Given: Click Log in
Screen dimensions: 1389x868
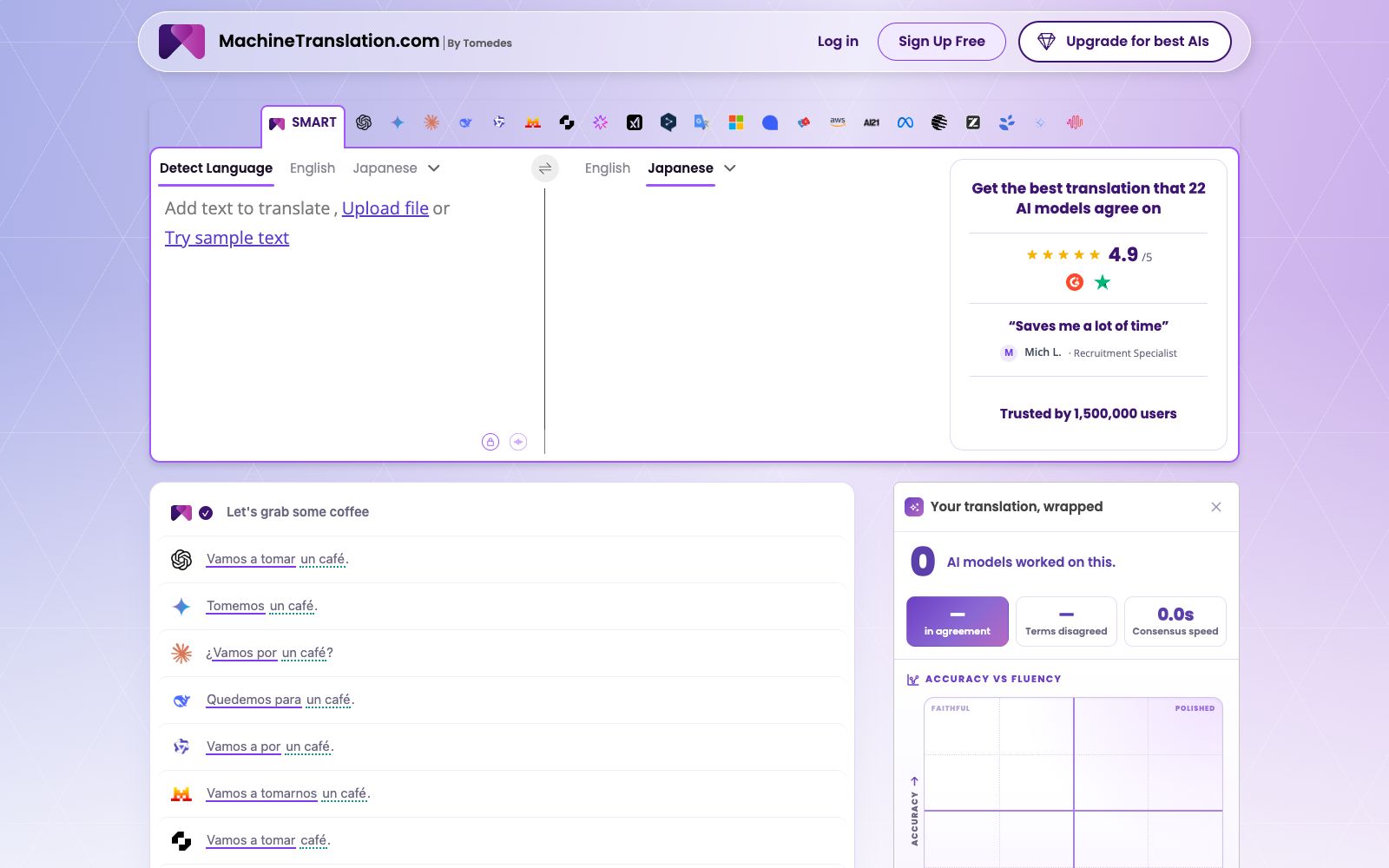Looking at the screenshot, I should [838, 42].
